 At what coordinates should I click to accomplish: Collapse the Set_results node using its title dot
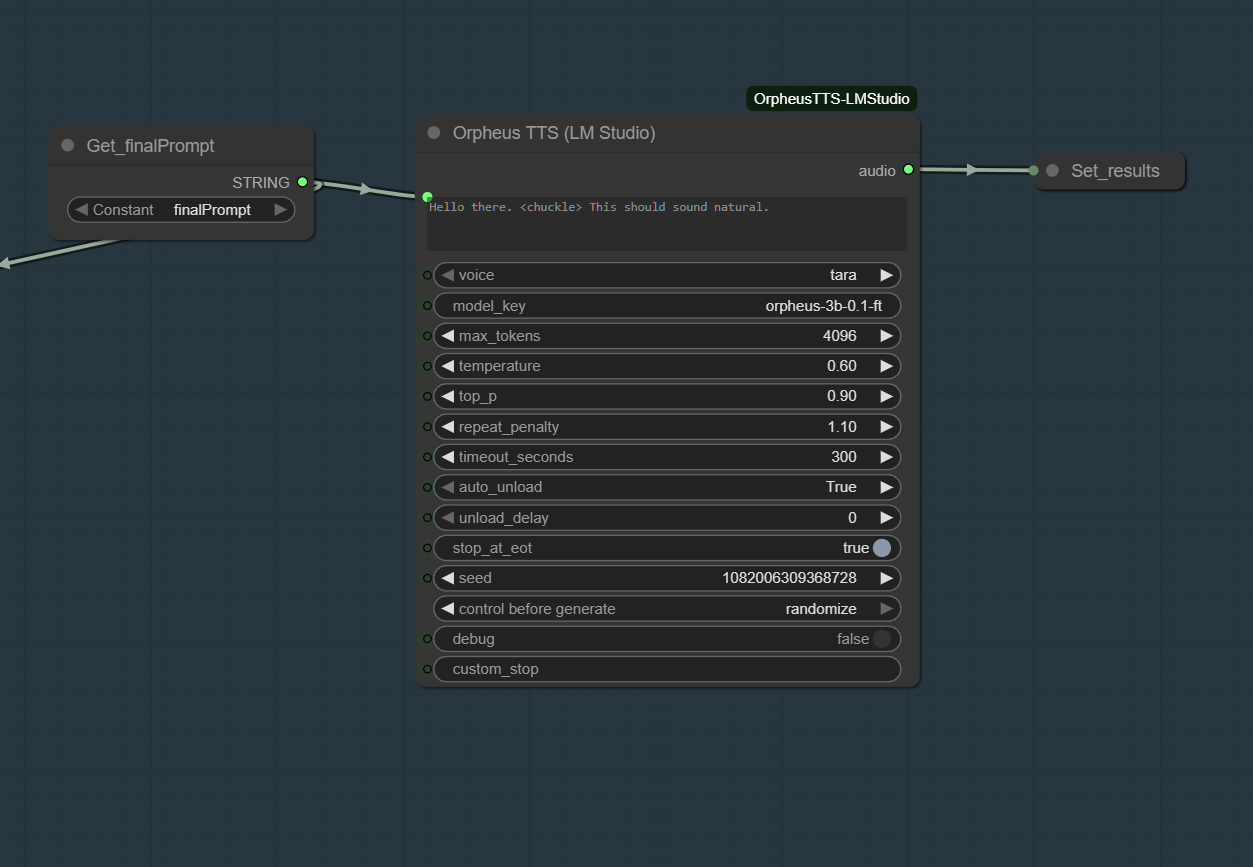click(1052, 171)
